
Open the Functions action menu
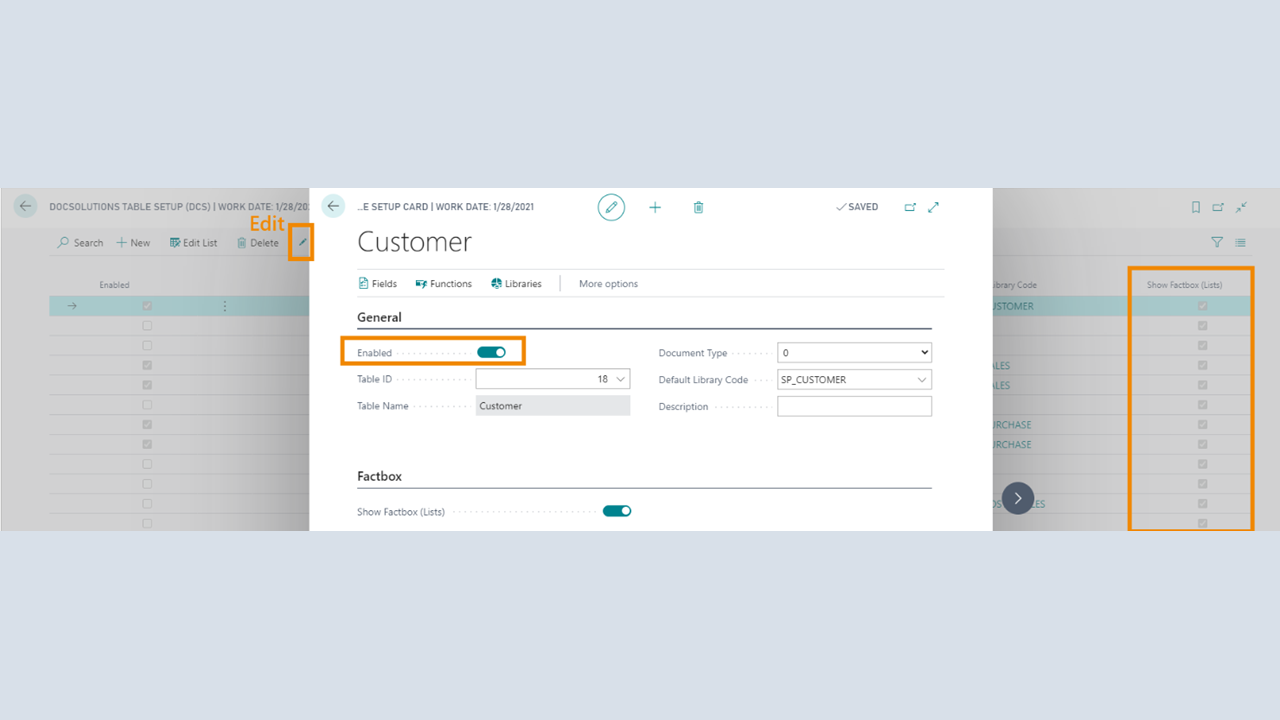tap(444, 284)
